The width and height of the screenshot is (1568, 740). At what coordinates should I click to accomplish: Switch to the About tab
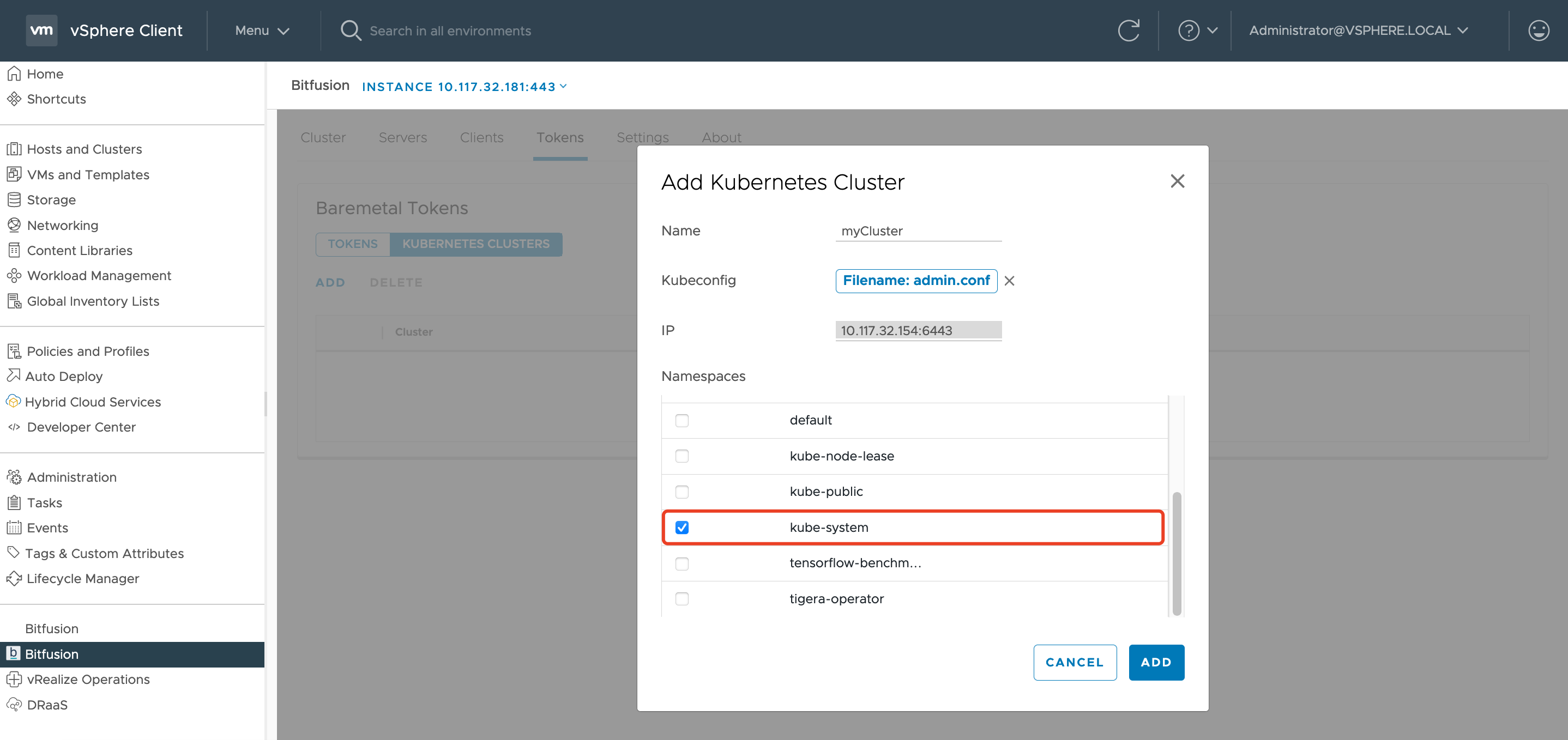(721, 137)
